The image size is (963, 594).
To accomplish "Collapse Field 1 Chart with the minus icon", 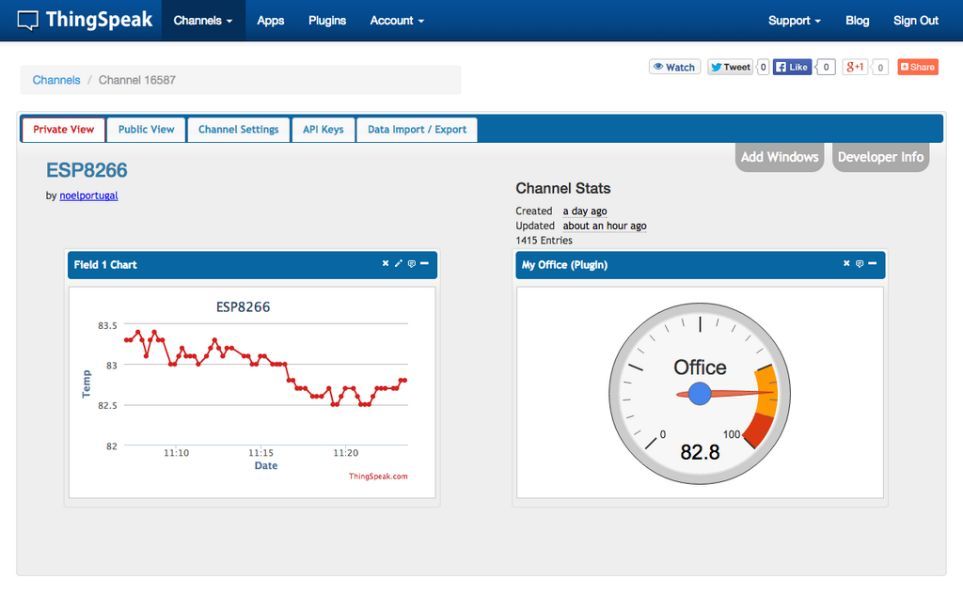I will pos(424,263).
